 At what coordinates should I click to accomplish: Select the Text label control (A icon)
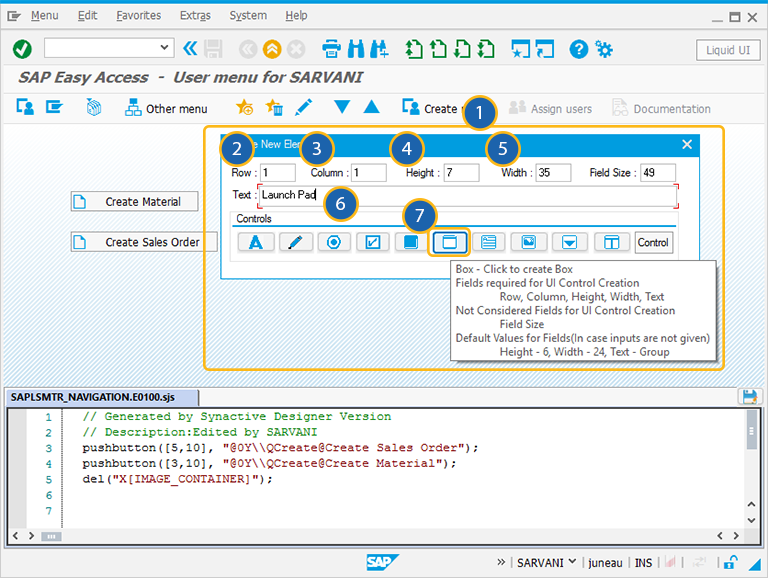pyautogui.click(x=256, y=242)
